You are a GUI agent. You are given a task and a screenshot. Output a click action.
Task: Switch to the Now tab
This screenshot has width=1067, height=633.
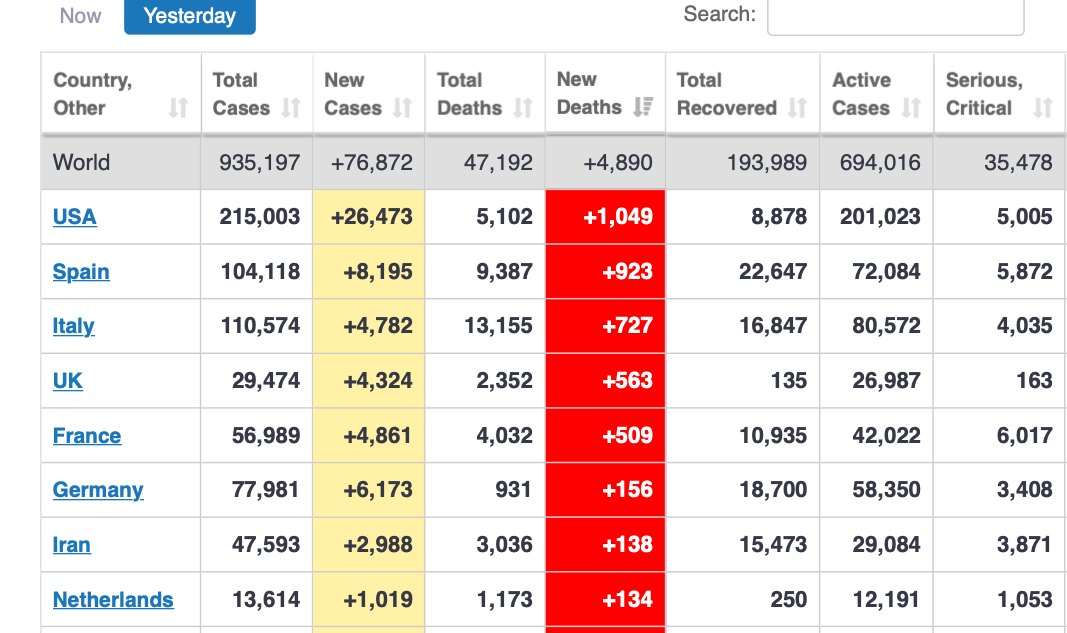point(80,16)
